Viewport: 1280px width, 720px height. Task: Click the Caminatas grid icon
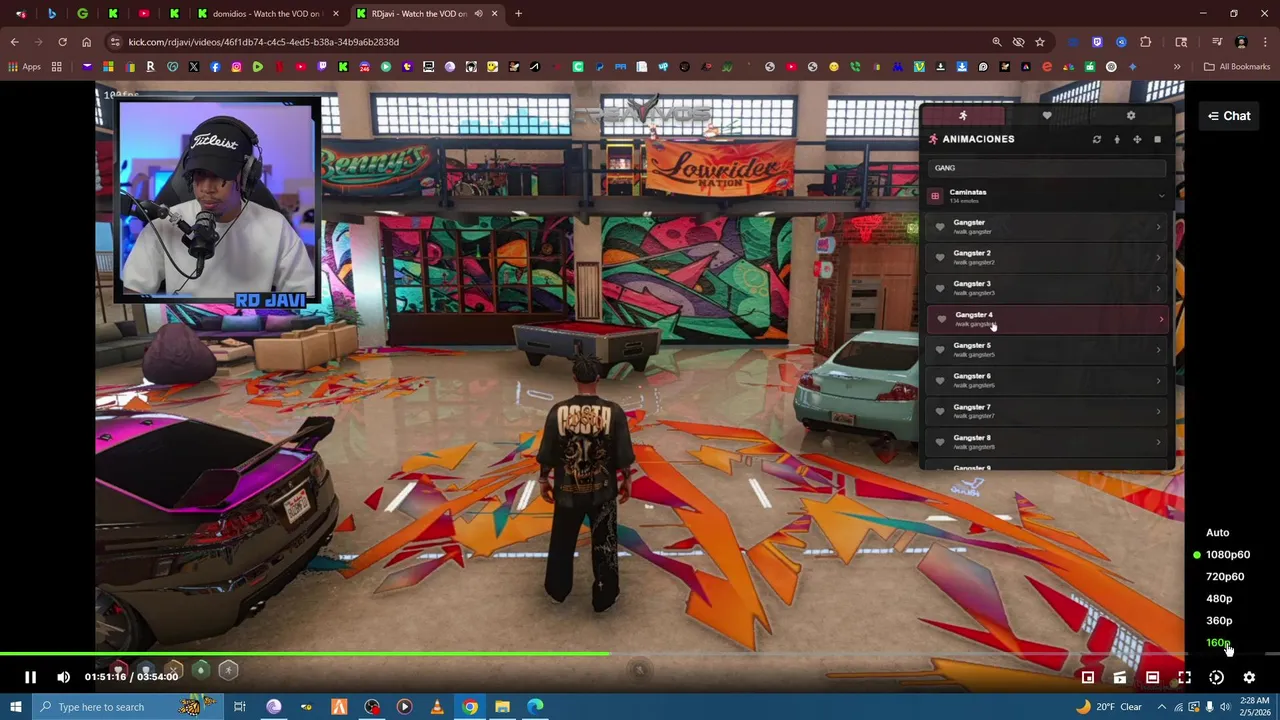[x=935, y=196]
